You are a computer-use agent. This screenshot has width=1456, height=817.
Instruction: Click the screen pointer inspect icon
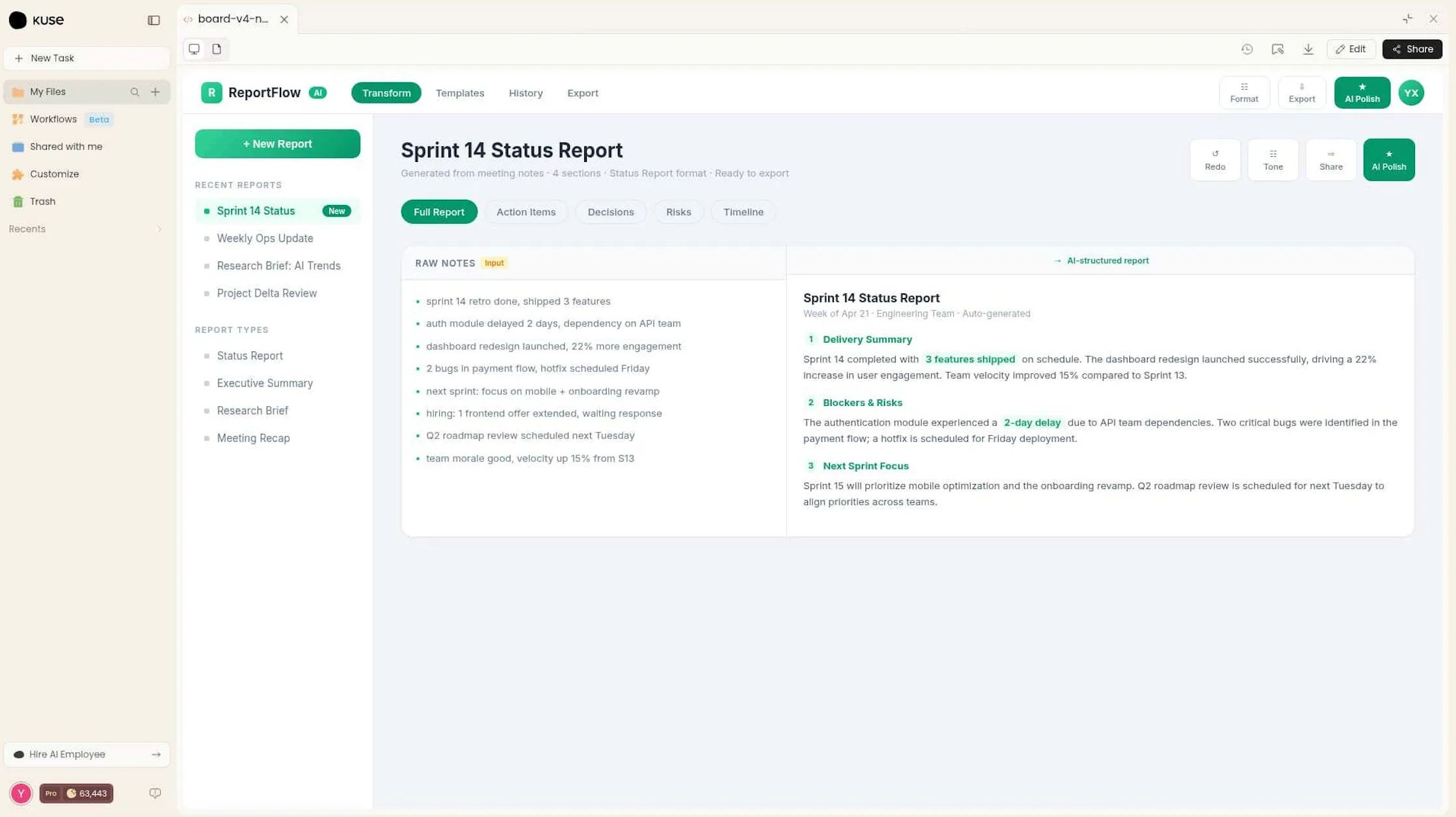1278,49
